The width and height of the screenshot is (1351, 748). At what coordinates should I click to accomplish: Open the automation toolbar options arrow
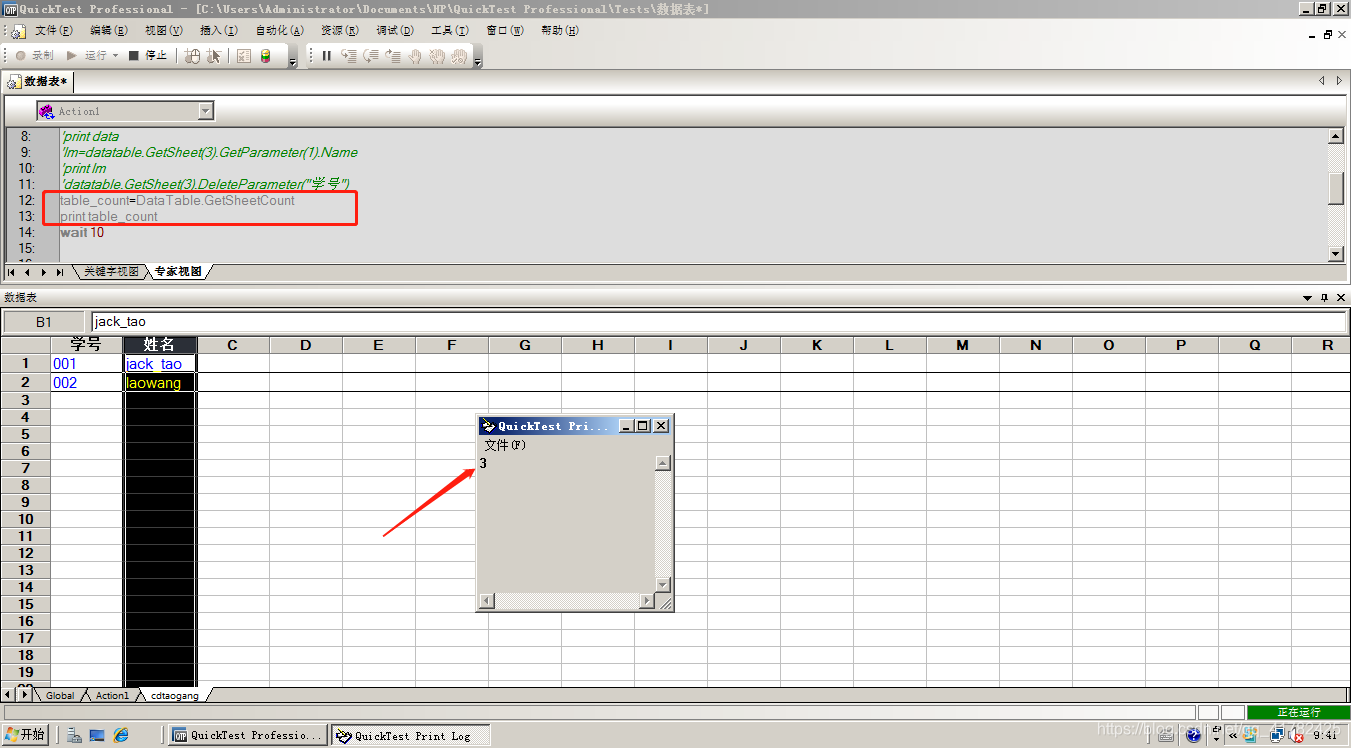[292, 61]
